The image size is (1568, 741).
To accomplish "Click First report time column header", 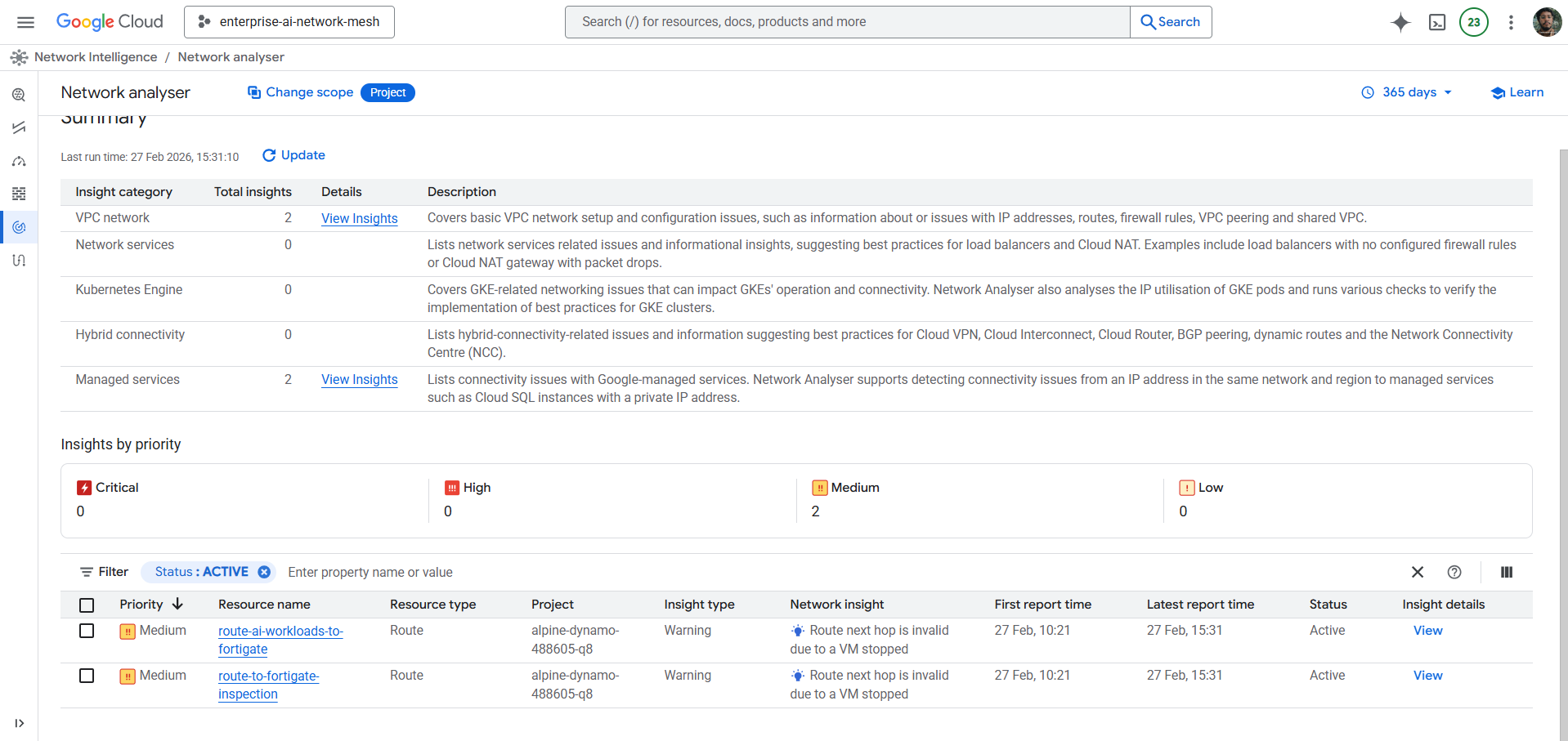I will click(1043, 605).
